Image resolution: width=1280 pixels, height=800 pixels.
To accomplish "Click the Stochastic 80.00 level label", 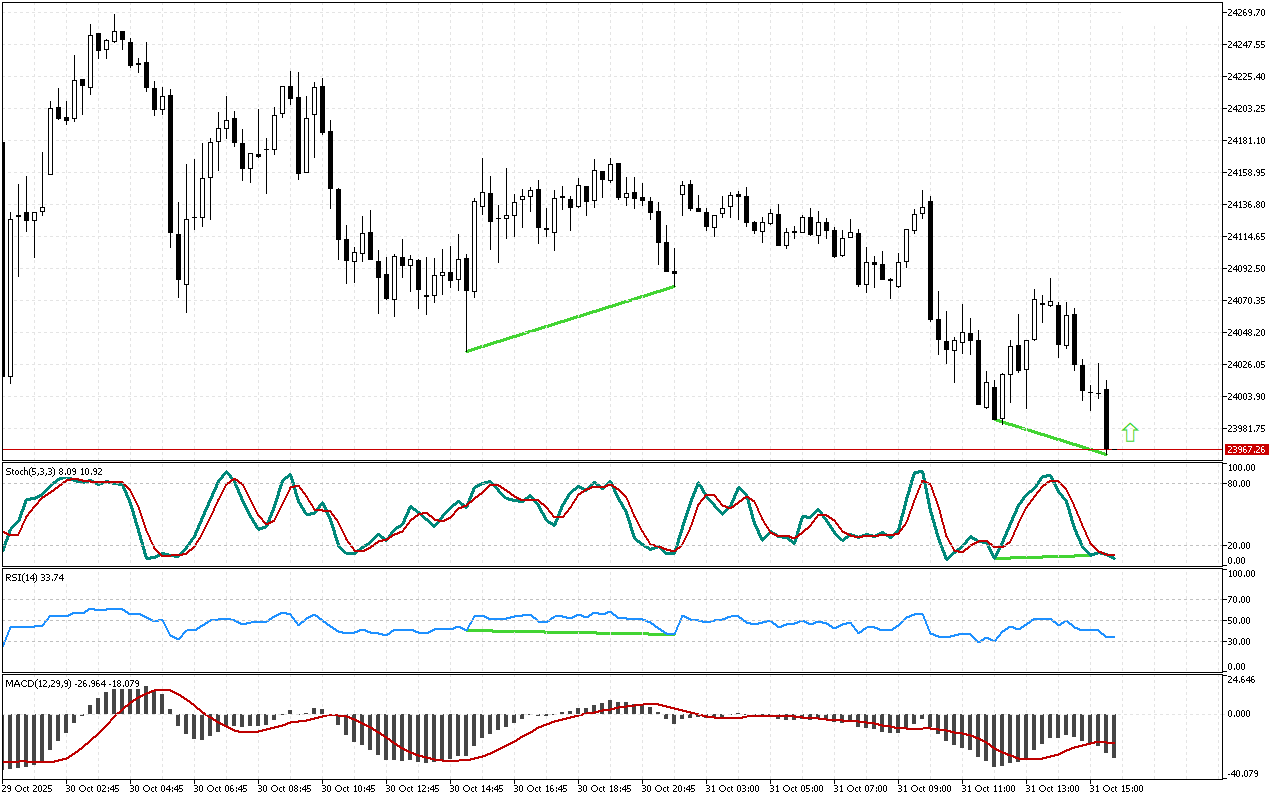I will point(1240,484).
